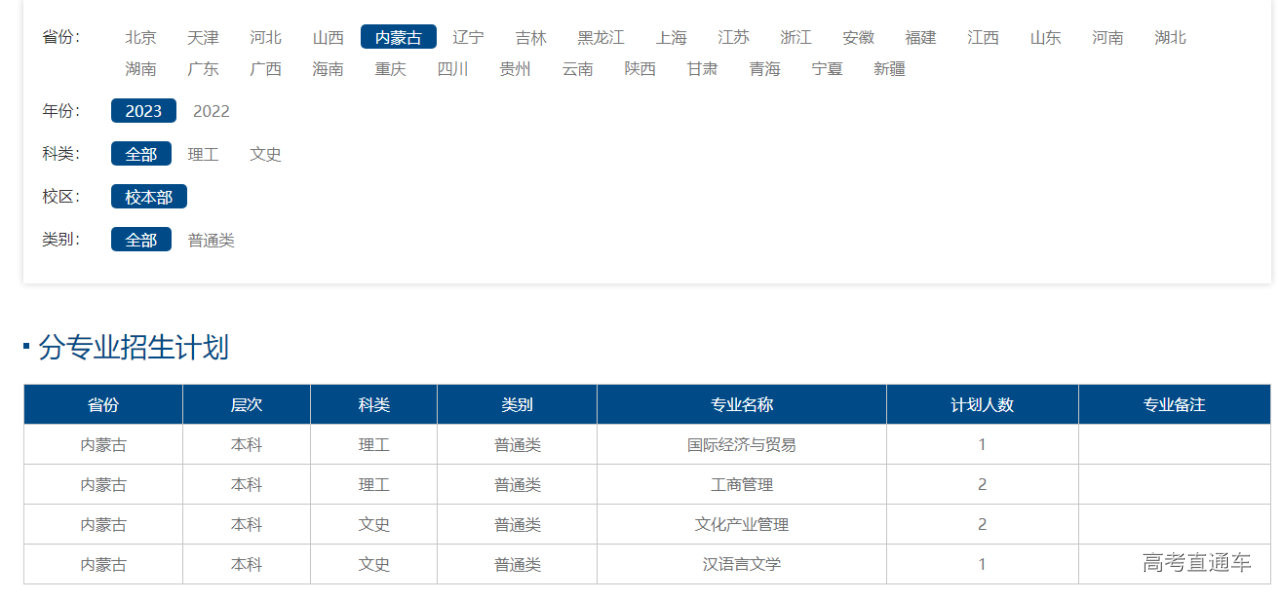Select 全部 in 类别 row

(141, 240)
